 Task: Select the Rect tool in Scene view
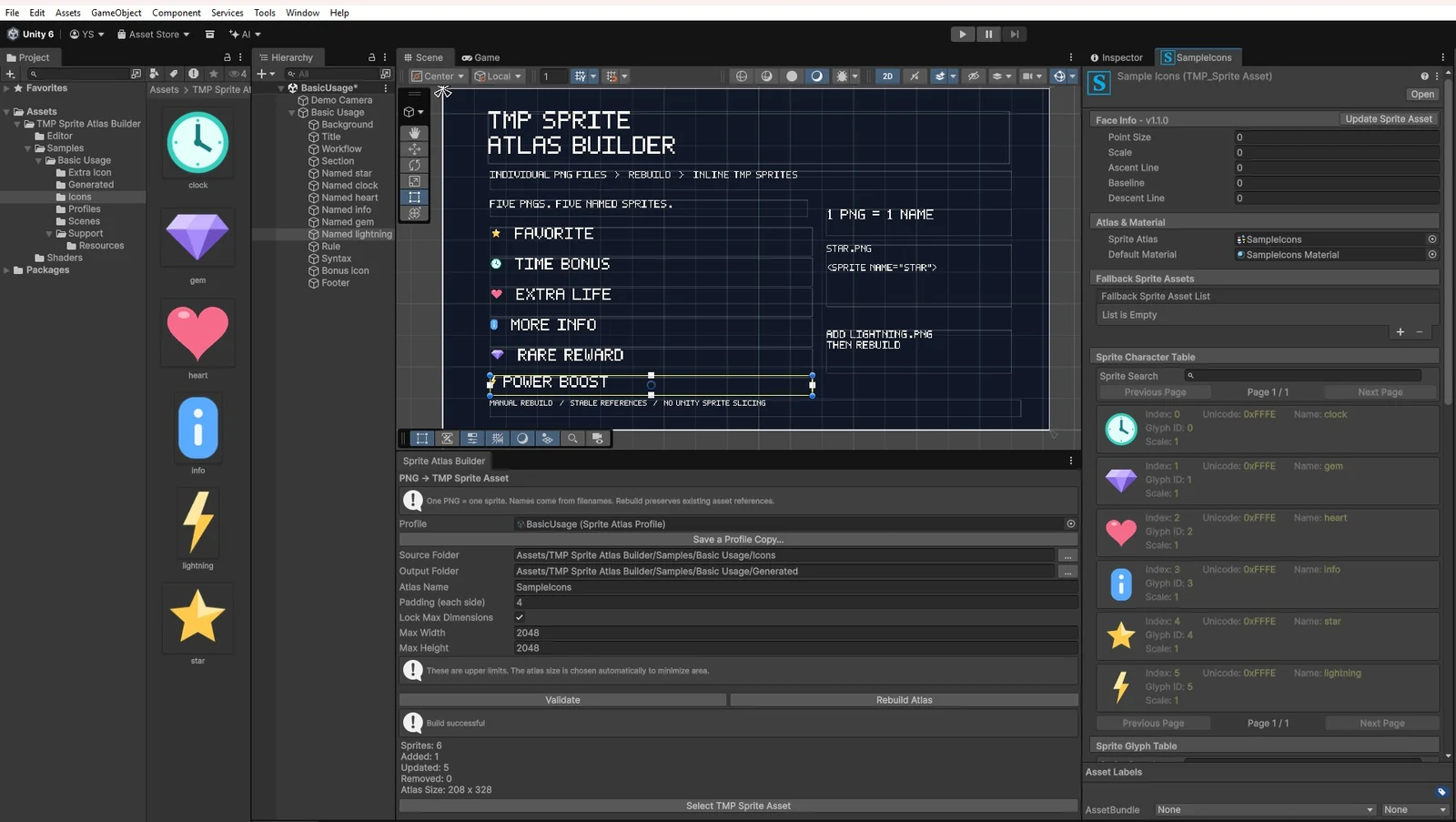pyautogui.click(x=414, y=197)
